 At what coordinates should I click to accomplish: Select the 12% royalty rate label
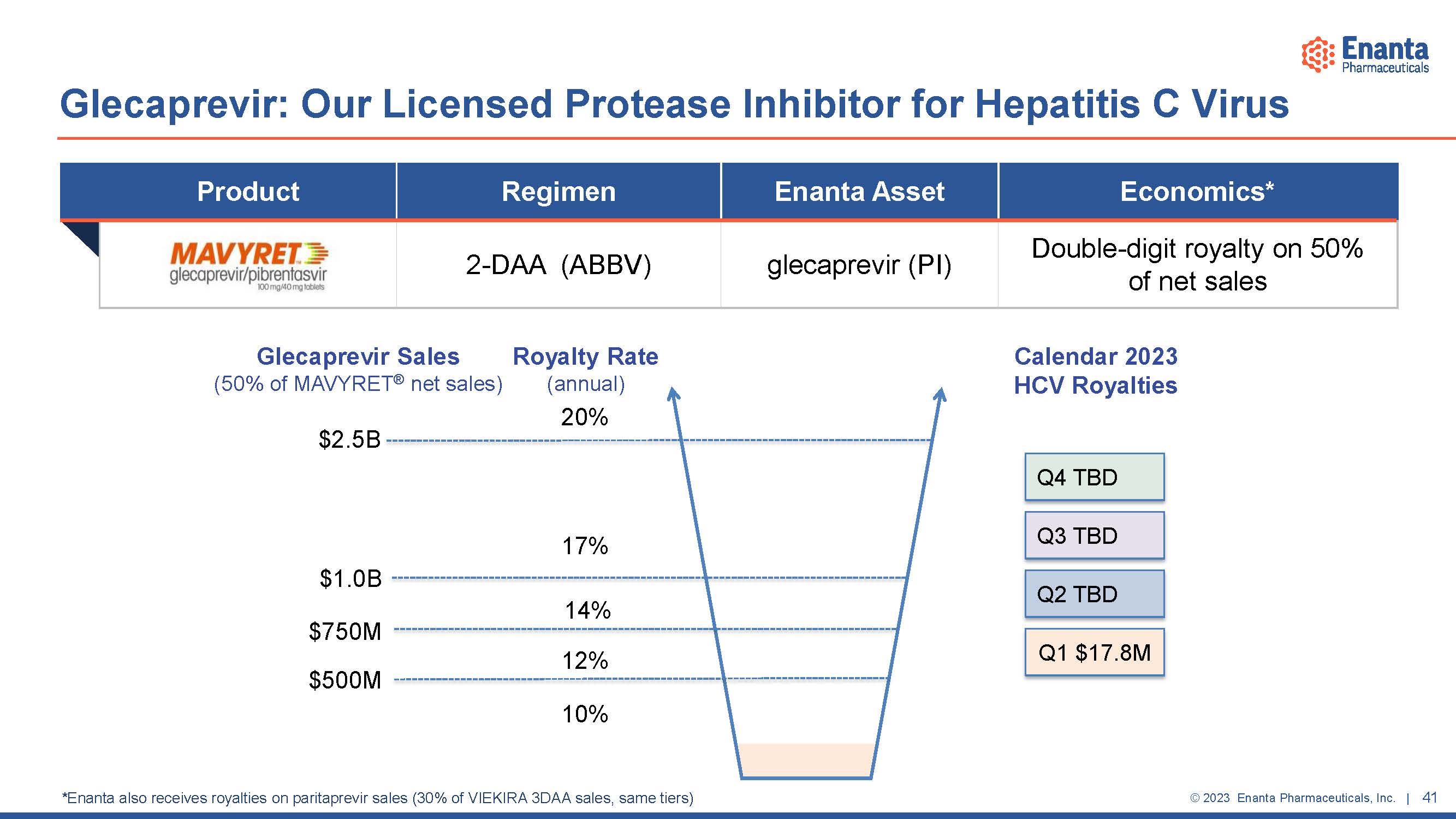[x=585, y=661]
